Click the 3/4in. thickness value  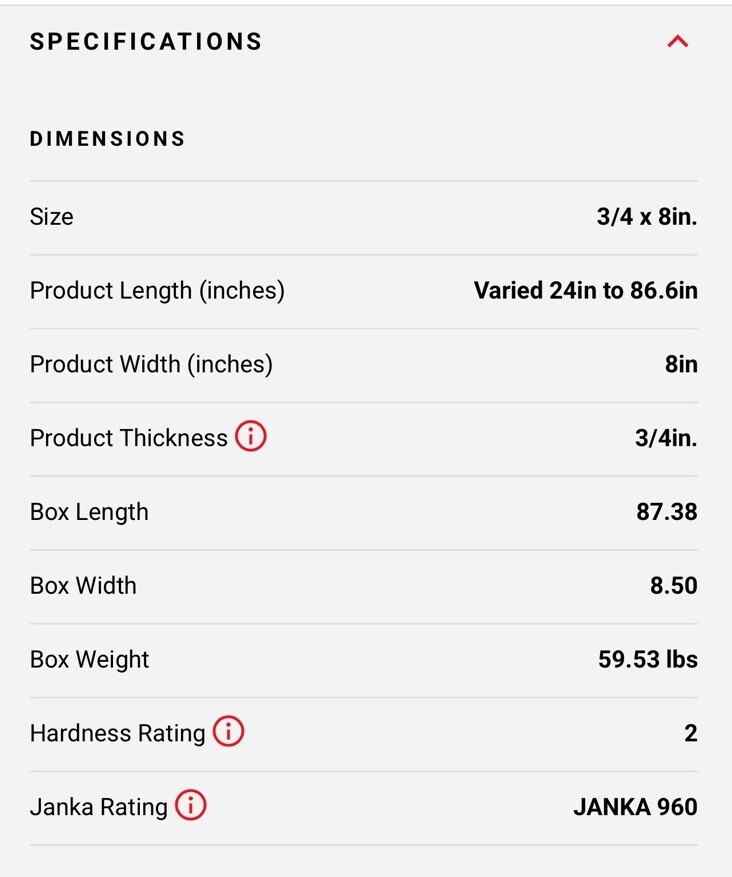pyautogui.click(x=666, y=438)
